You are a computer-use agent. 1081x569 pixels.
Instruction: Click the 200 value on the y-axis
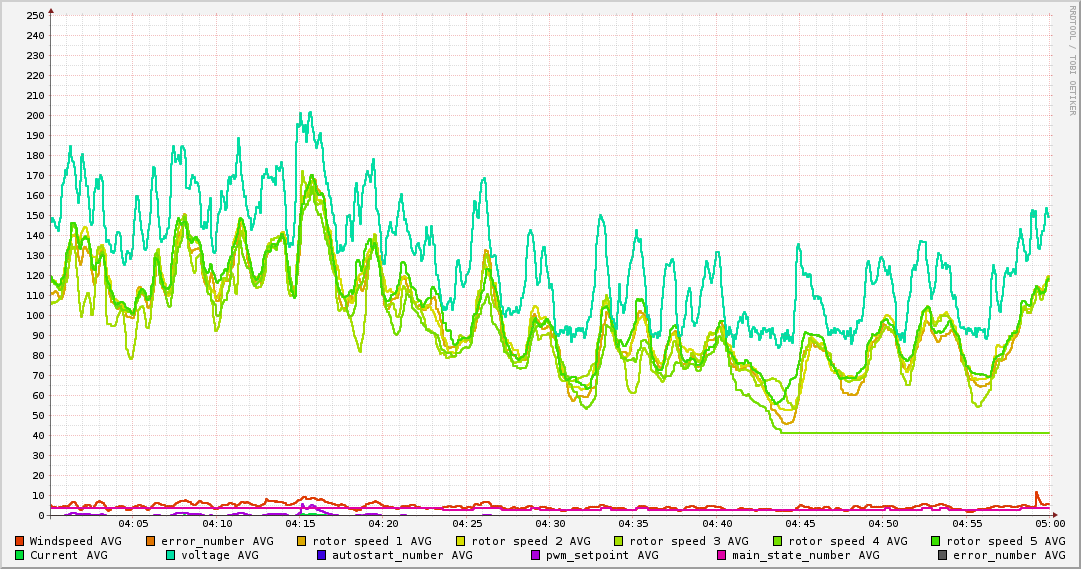click(x=35, y=115)
